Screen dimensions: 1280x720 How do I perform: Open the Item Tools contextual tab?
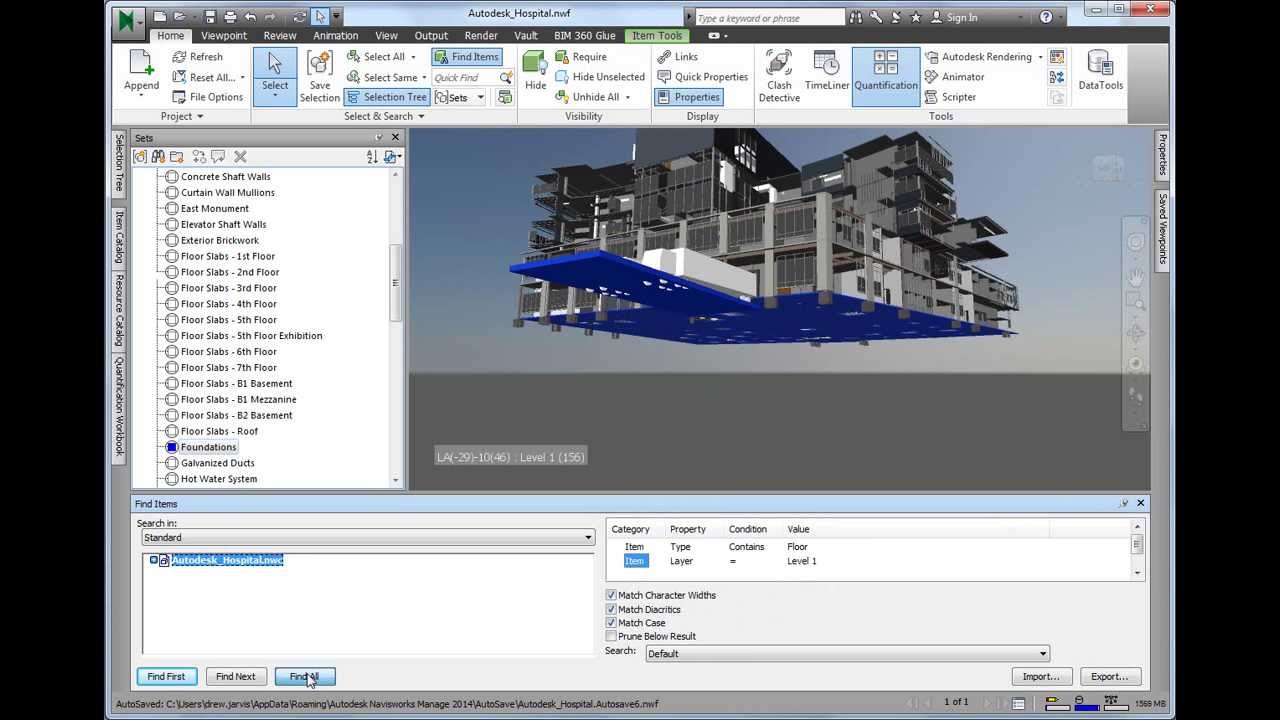click(x=657, y=35)
